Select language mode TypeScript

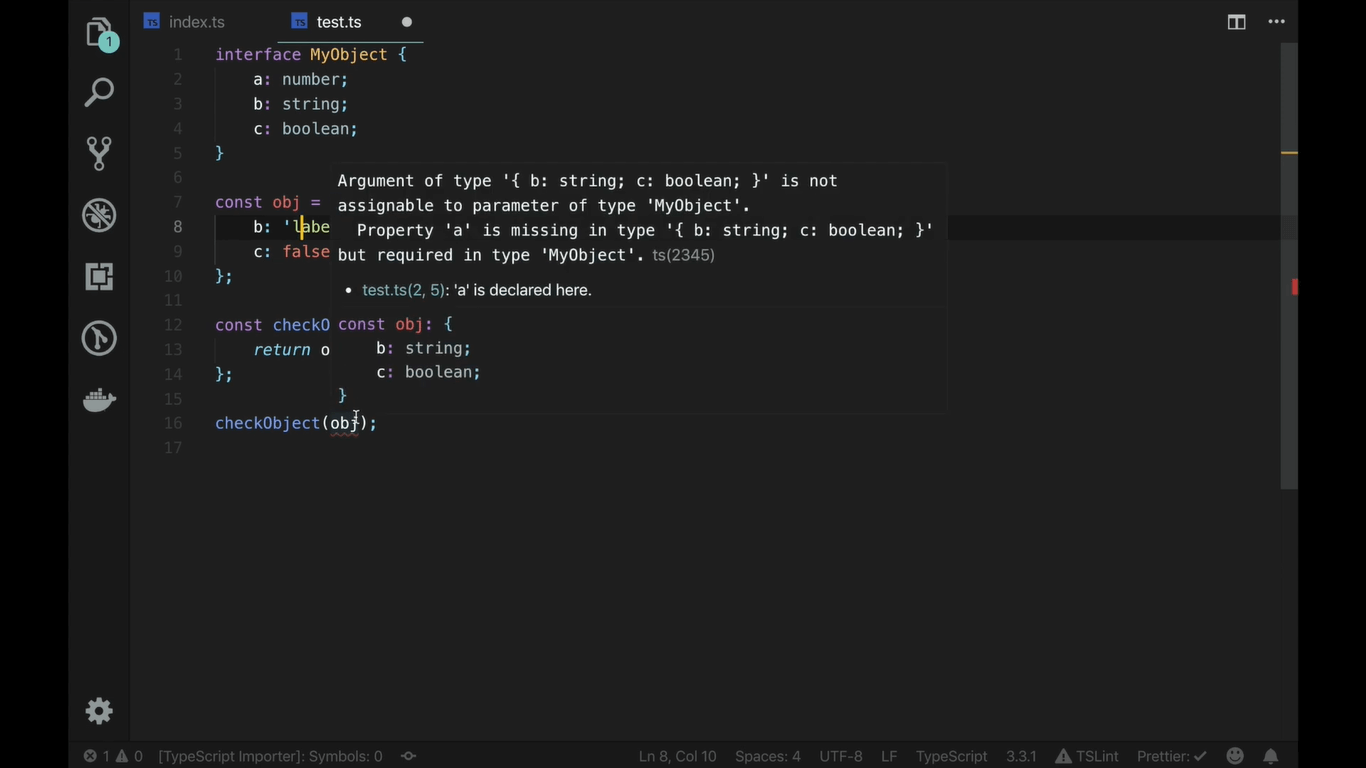tap(951, 756)
